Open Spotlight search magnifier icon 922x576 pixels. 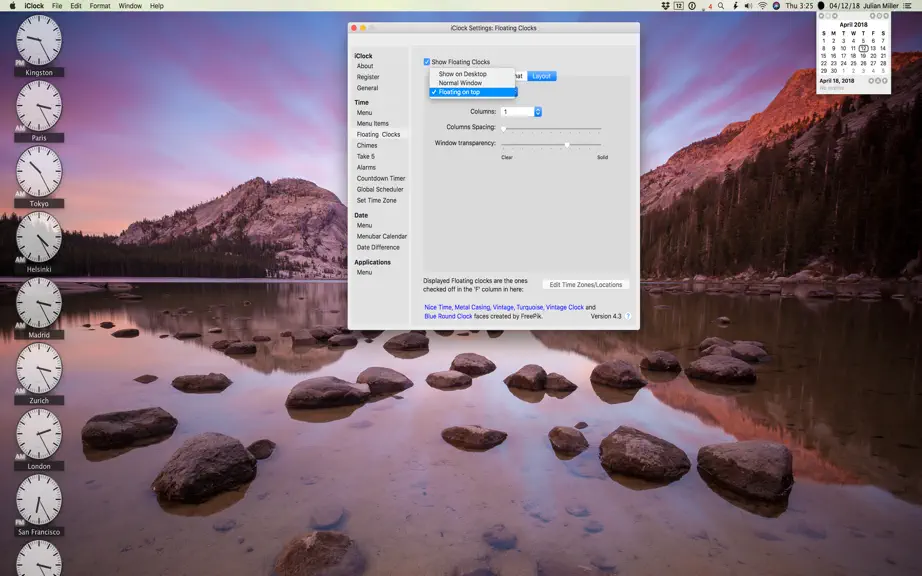[x=721, y=6]
